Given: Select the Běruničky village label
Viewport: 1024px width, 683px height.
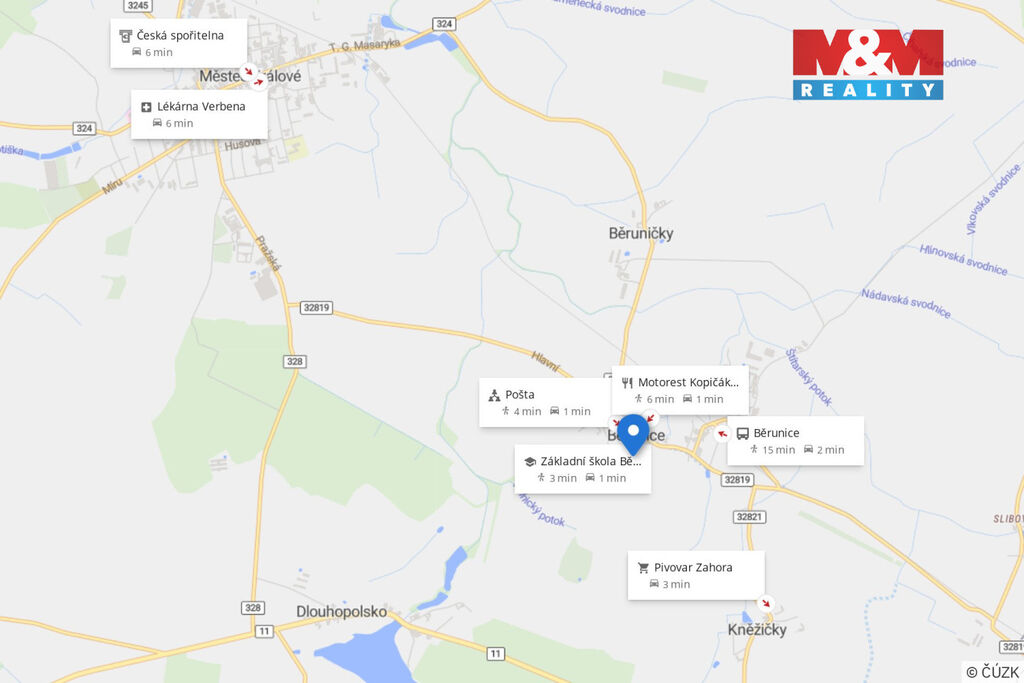Looking at the screenshot, I should (x=641, y=233).
